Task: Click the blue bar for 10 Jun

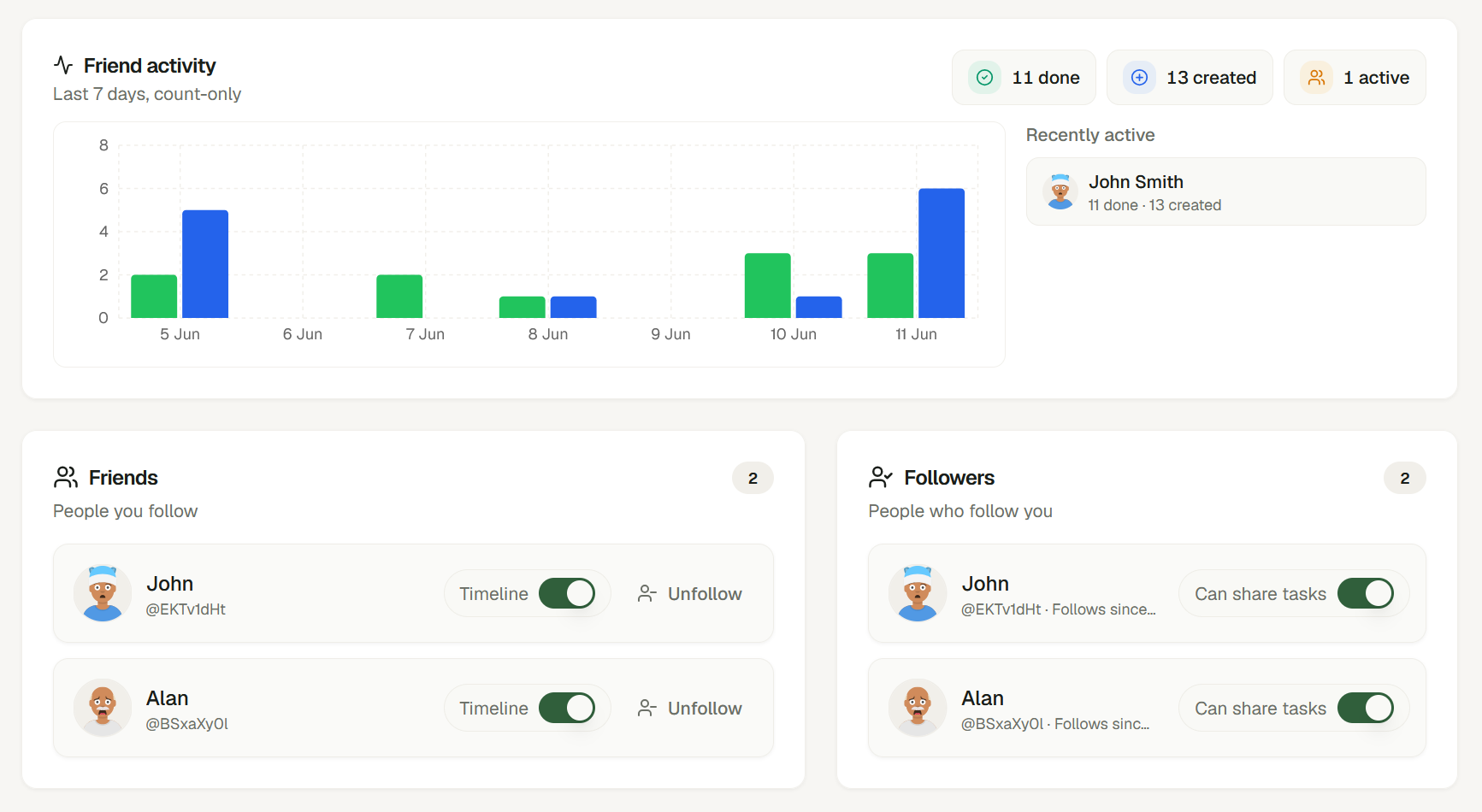Action: [x=819, y=307]
